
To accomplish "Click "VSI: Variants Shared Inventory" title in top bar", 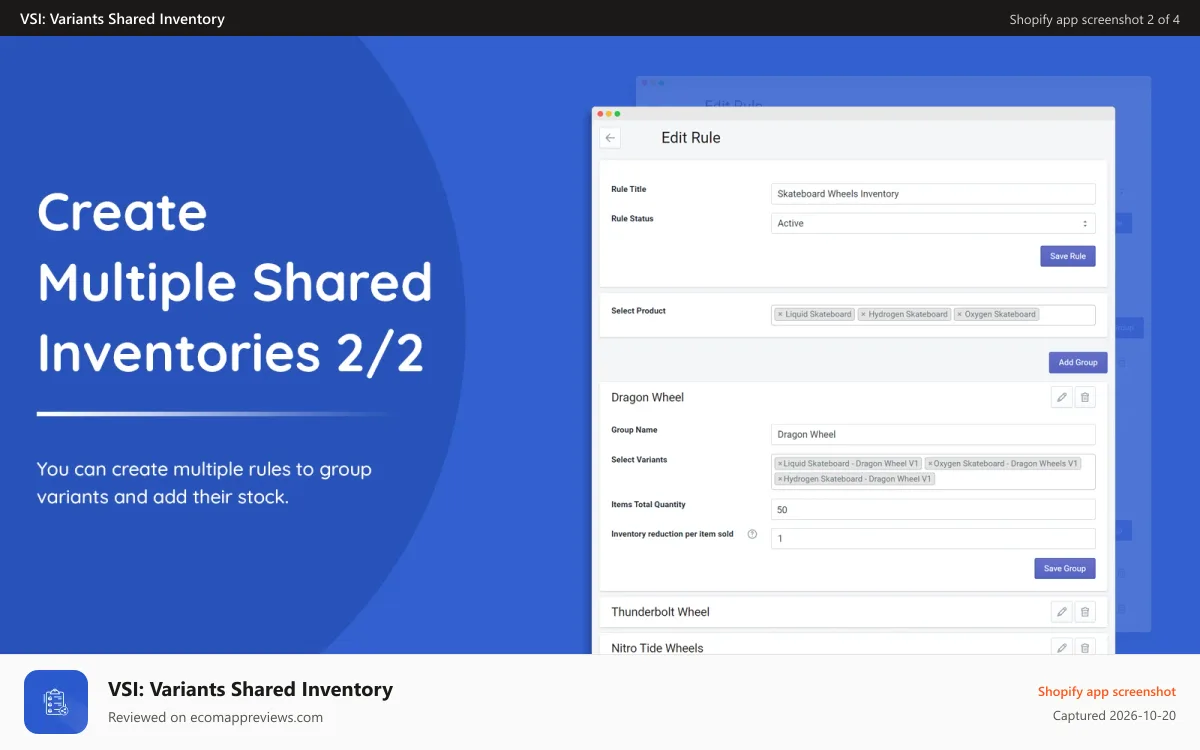I will (122, 19).
